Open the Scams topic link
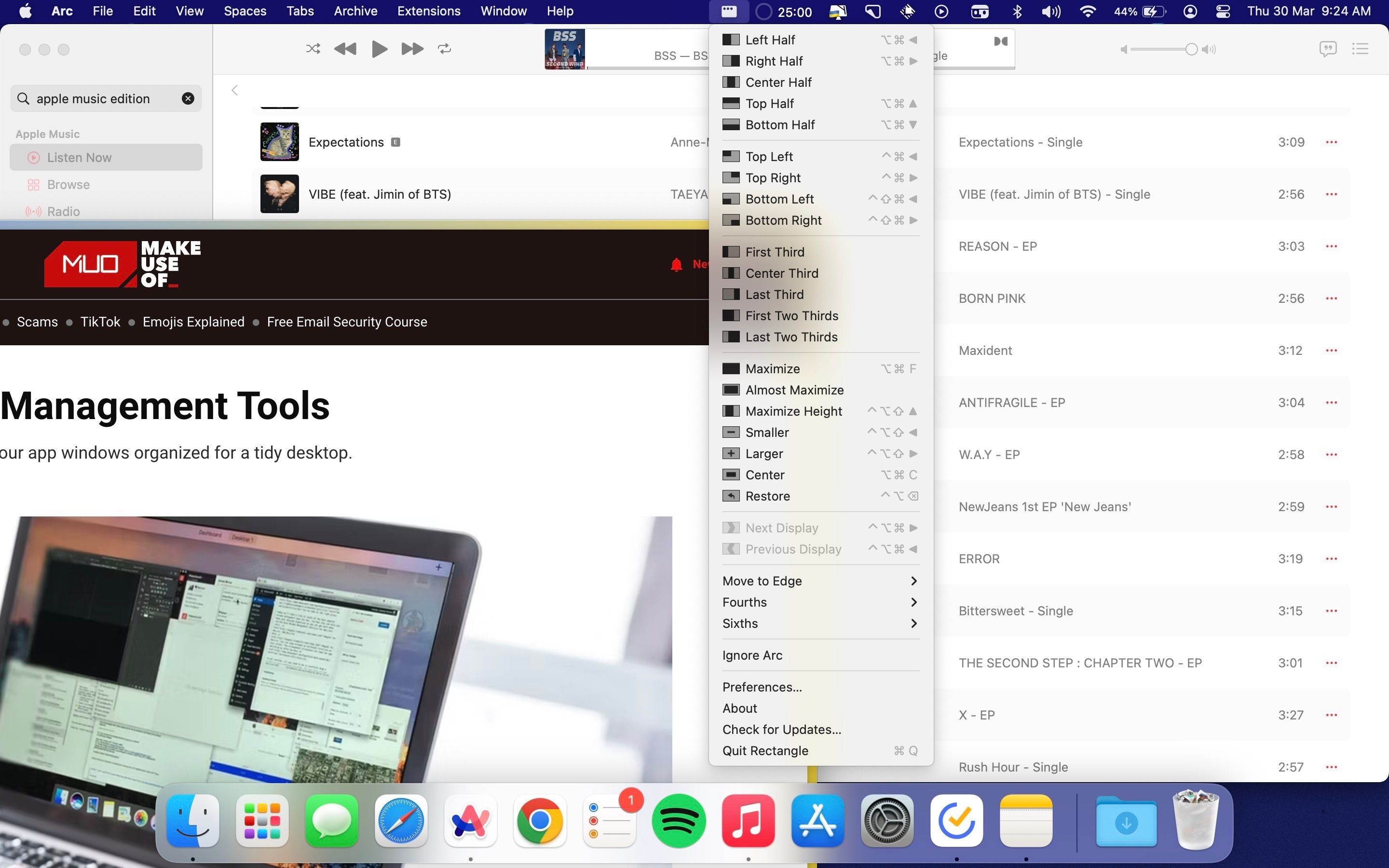The image size is (1389, 868). 37,322
